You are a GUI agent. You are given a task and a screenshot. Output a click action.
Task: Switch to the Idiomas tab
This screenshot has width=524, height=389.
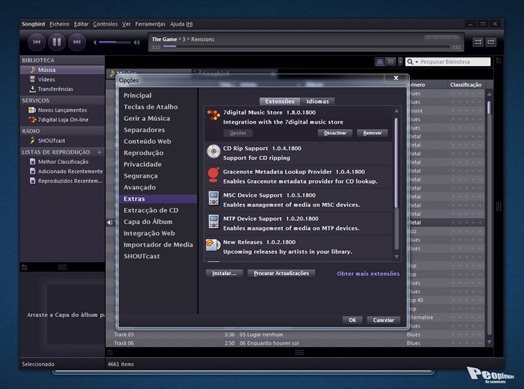[x=317, y=101]
